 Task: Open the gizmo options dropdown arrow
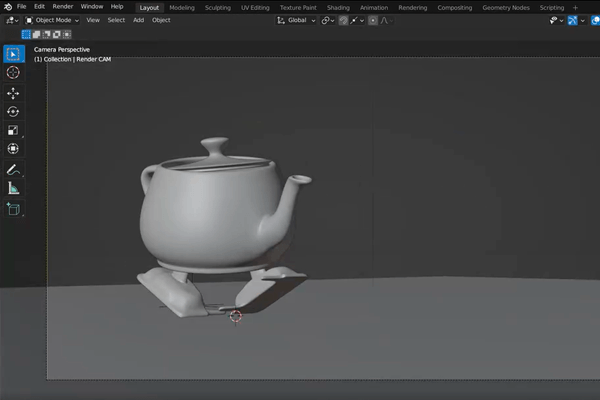(x=583, y=20)
